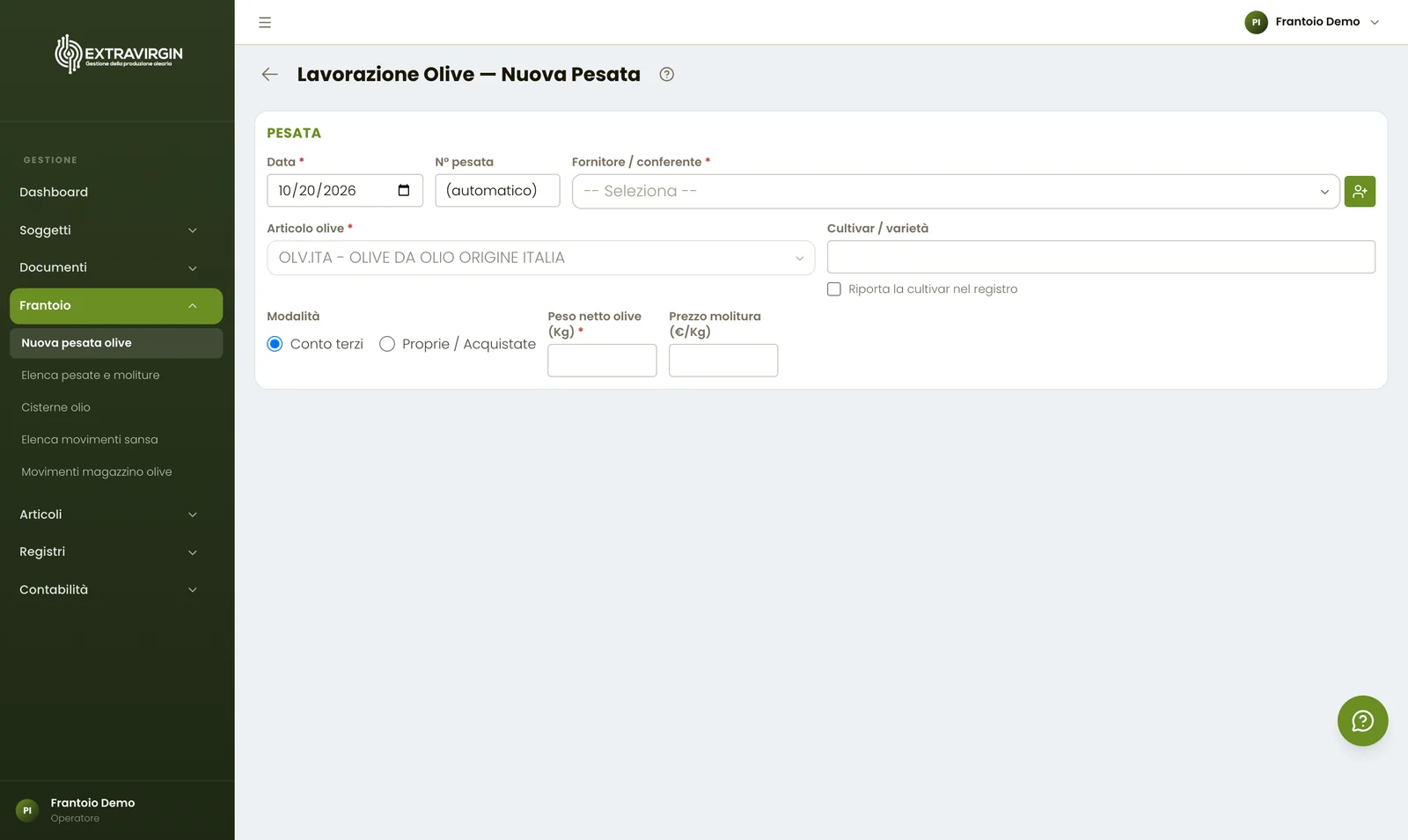The image size is (1408, 840).
Task: Select Nuova pesata olive menu item
Action: [x=116, y=343]
